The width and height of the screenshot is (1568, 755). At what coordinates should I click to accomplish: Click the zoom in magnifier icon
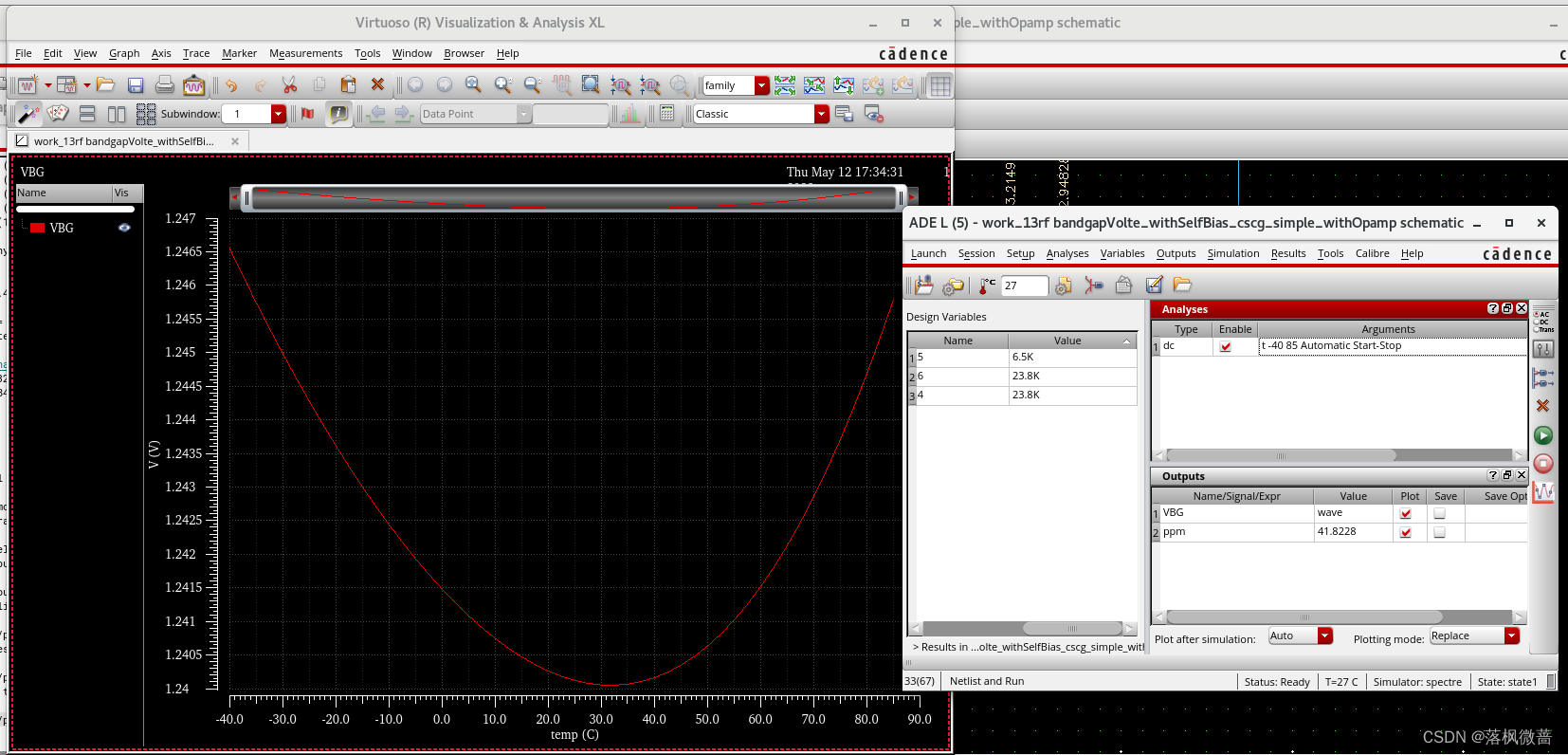point(503,85)
